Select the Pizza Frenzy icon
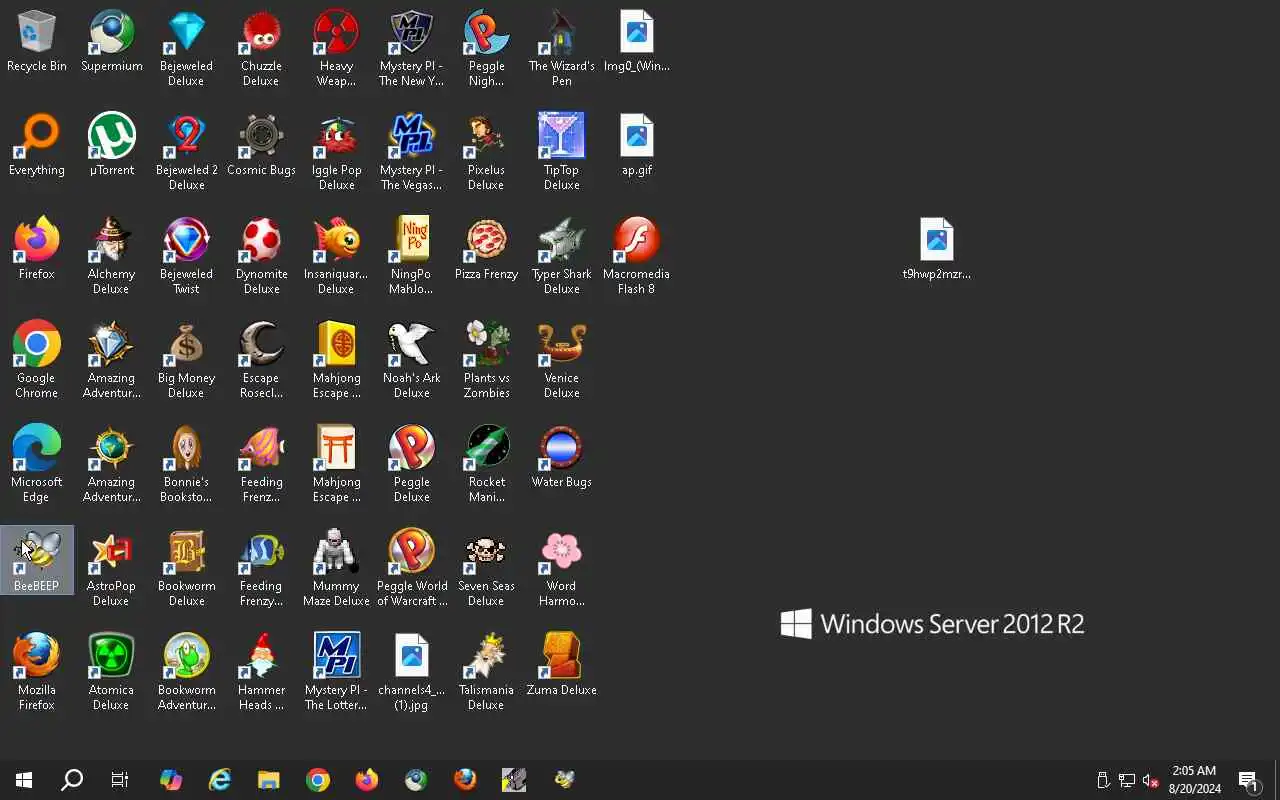1280x800 pixels. point(486,250)
